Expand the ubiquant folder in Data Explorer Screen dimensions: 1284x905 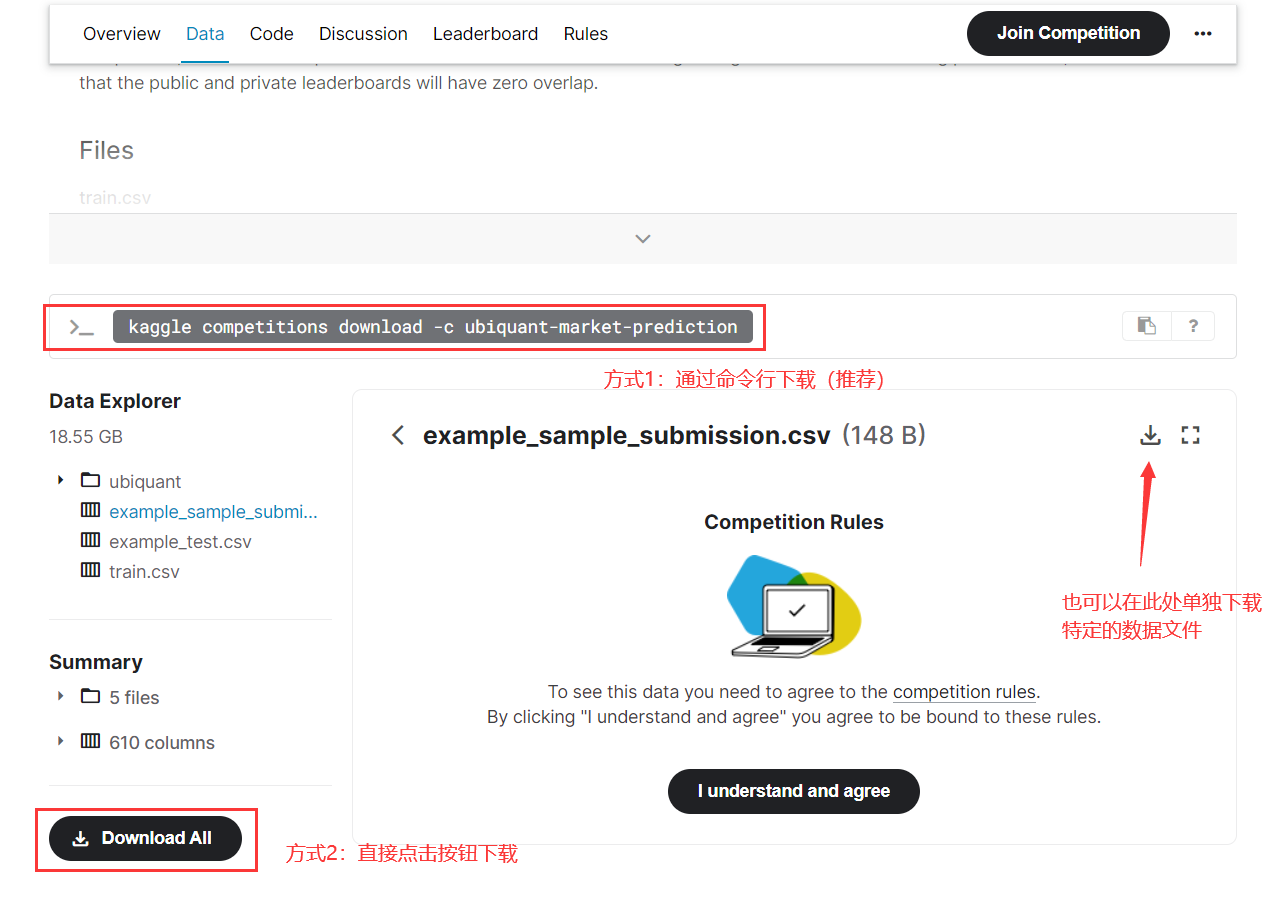pos(60,481)
